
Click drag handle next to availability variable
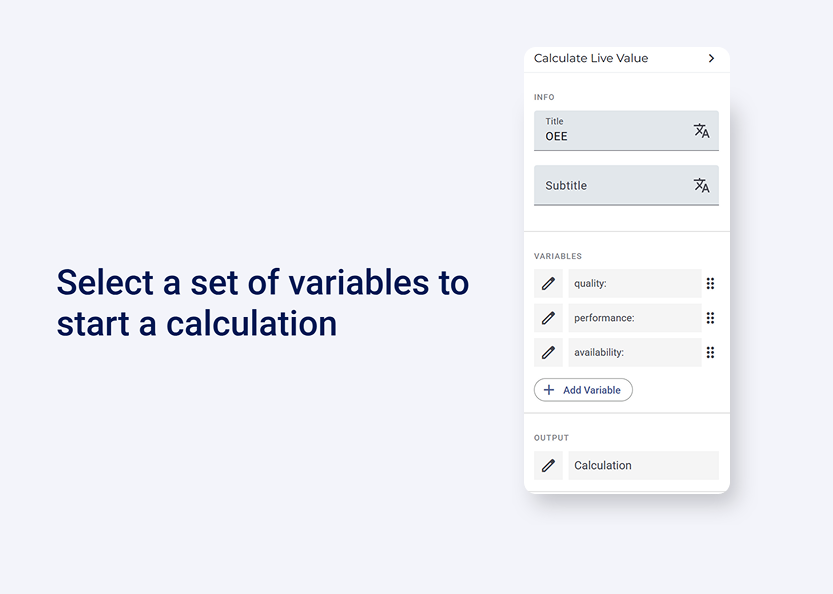pos(710,352)
